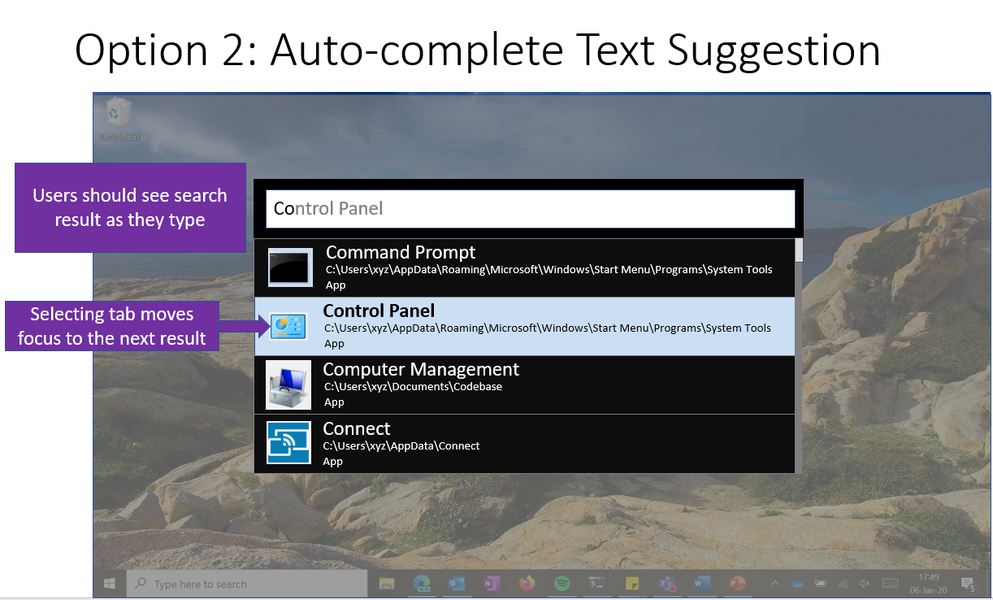993x600 pixels.
Task: Show hidden tray icons chevron
Action: pos(775,584)
